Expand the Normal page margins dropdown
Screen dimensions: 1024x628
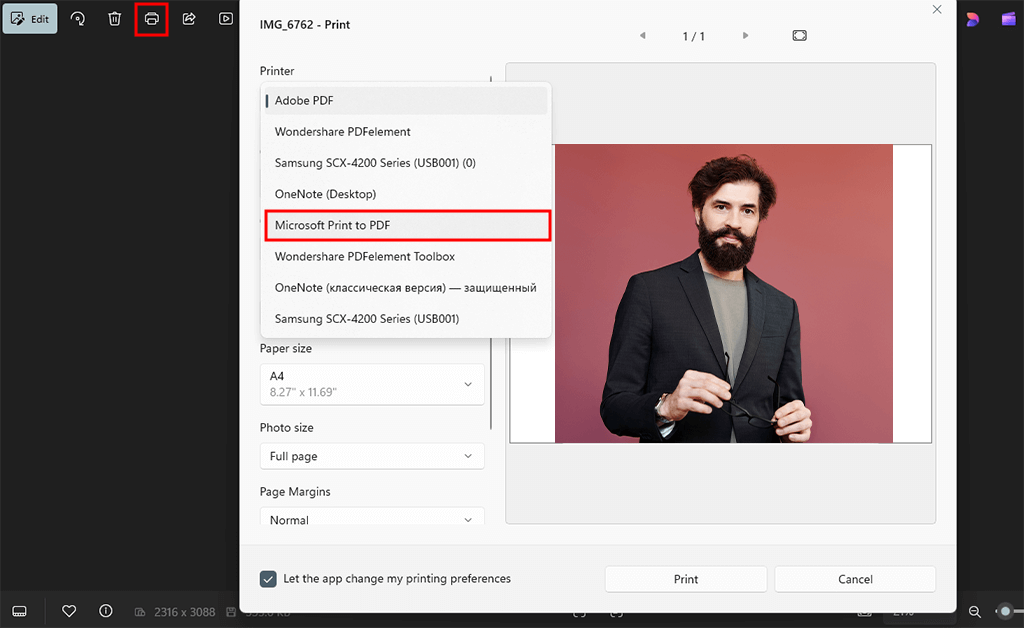click(372, 517)
